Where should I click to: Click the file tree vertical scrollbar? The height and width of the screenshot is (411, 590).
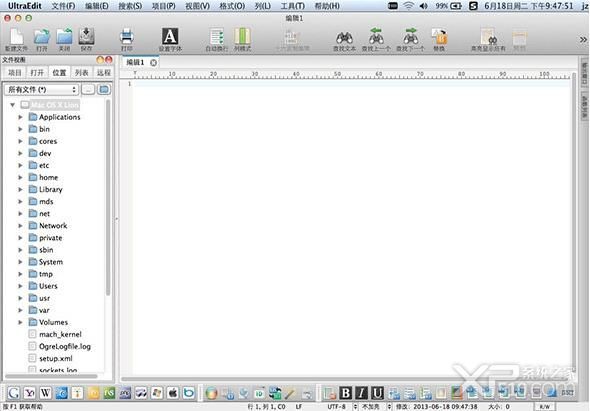click(108, 198)
